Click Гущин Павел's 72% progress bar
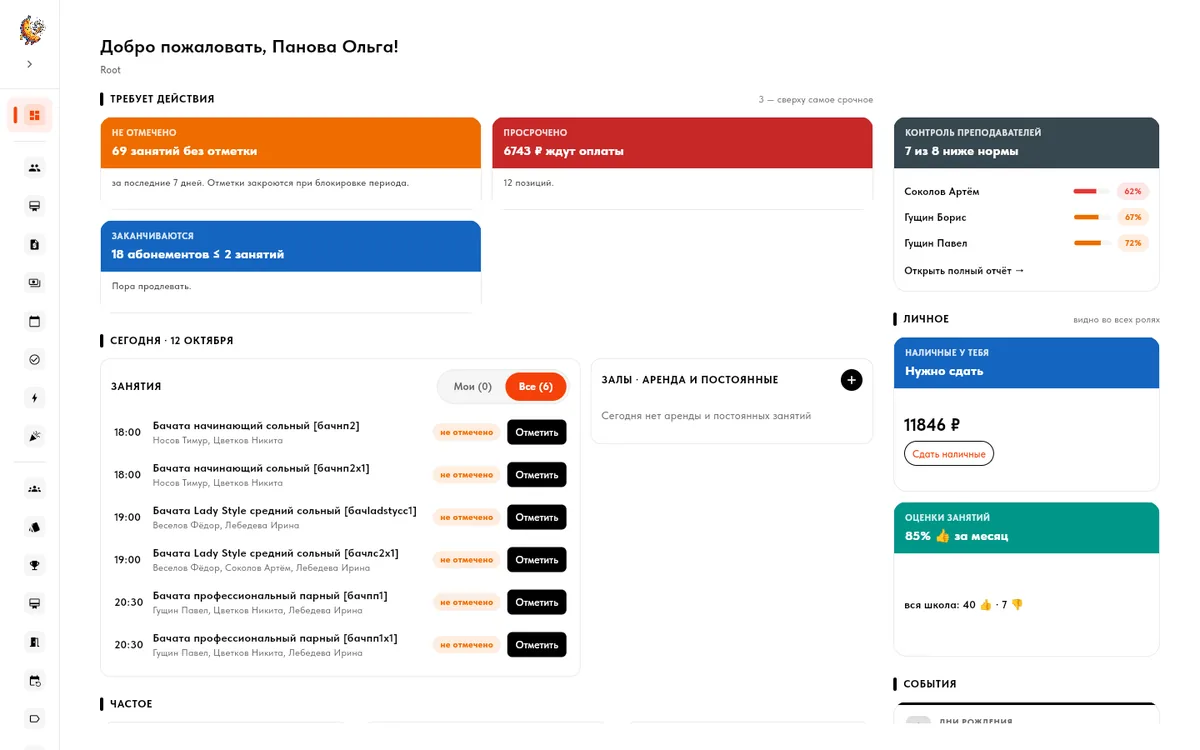 [1091, 243]
